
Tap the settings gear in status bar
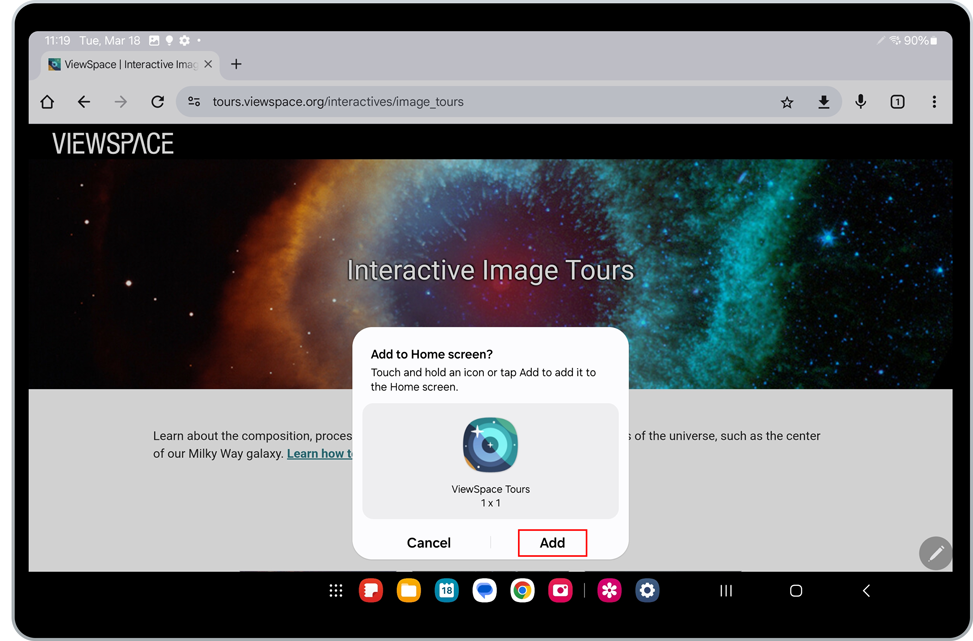184,40
